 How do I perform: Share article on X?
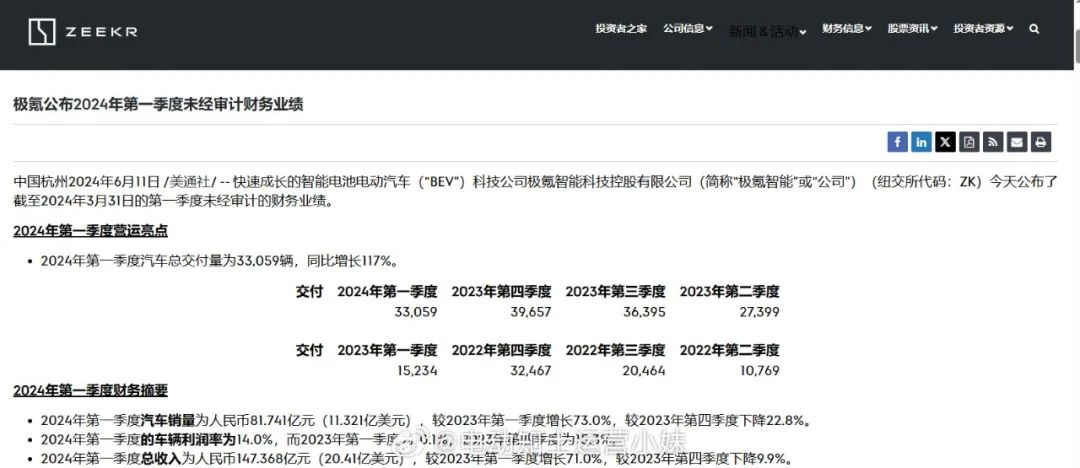945,142
